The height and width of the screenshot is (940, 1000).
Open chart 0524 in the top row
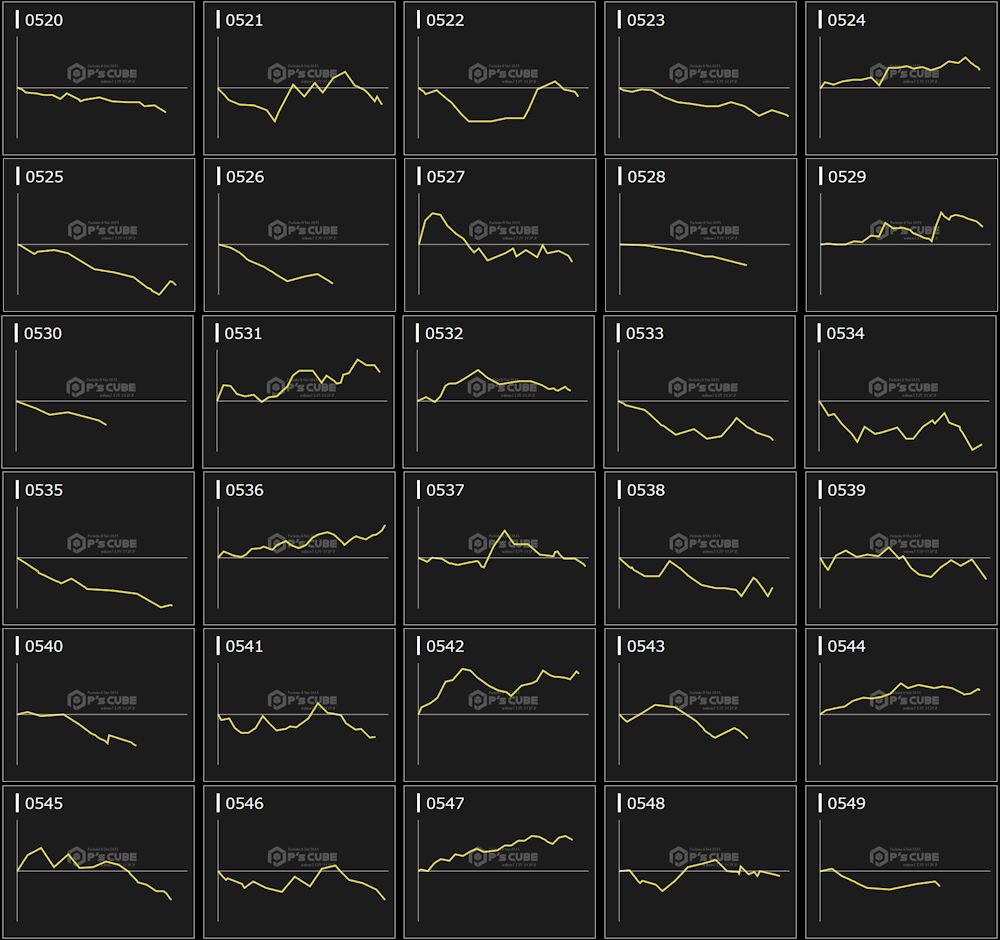point(901,78)
